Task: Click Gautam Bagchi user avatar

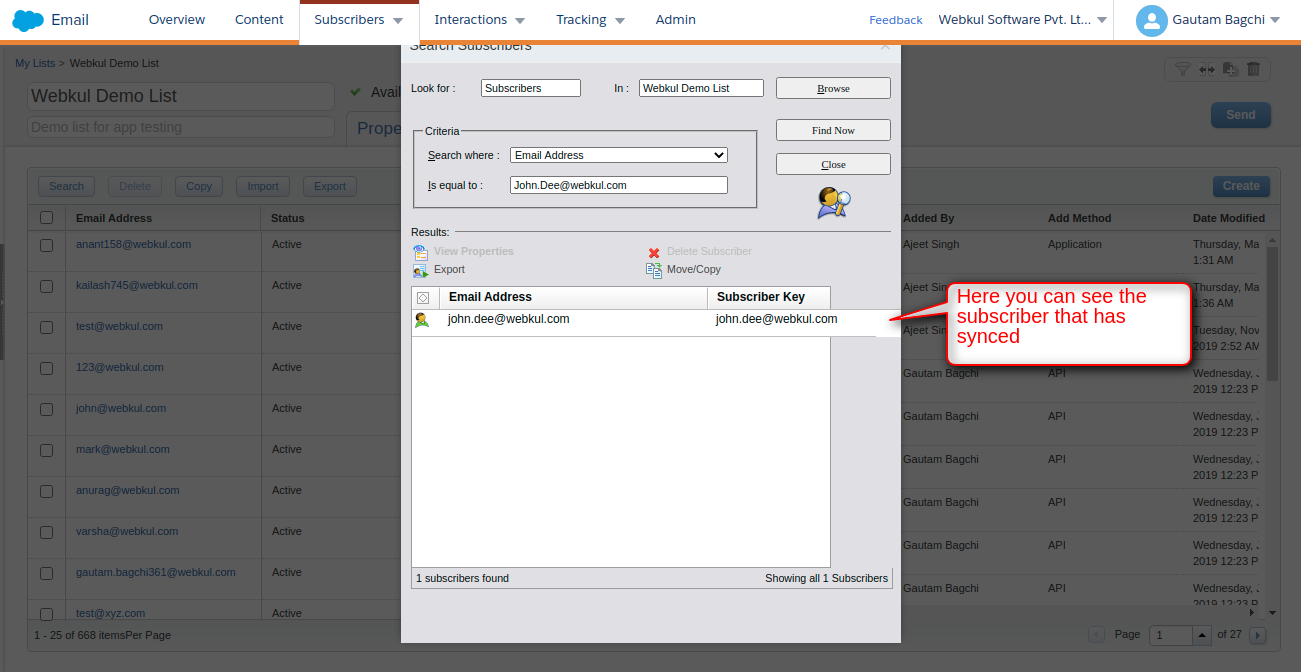Action: tap(1152, 21)
